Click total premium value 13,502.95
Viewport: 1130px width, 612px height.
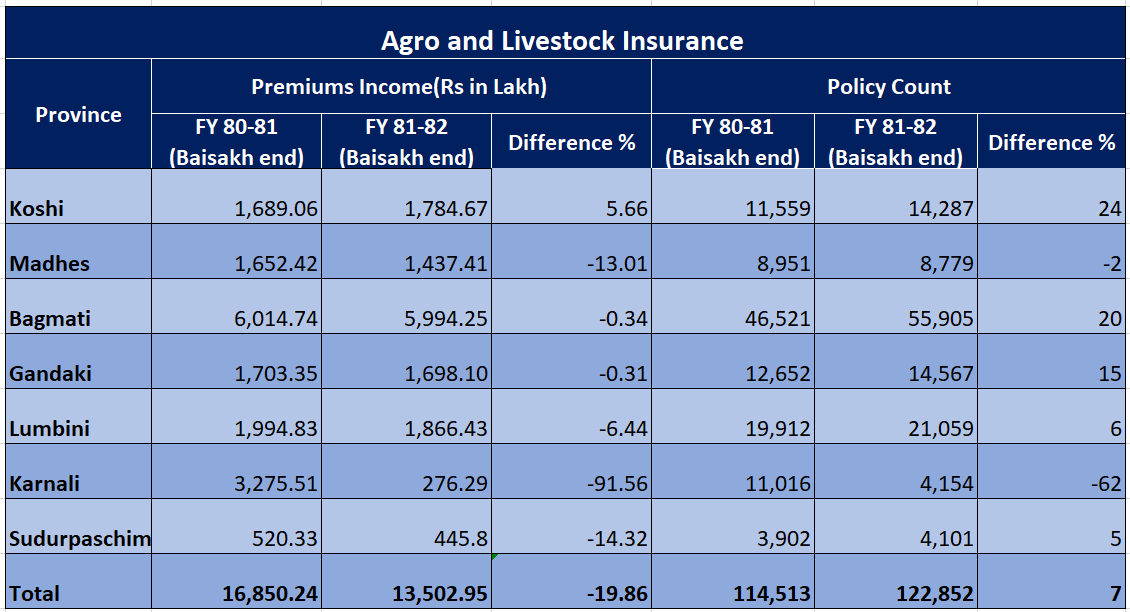pos(406,593)
